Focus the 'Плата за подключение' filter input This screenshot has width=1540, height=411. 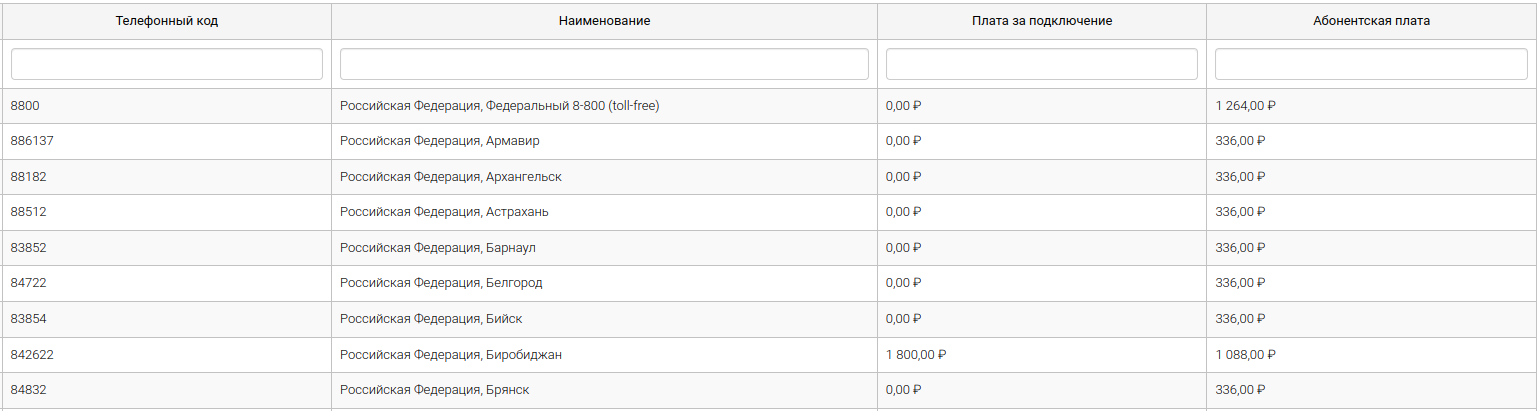[x=1041, y=64]
